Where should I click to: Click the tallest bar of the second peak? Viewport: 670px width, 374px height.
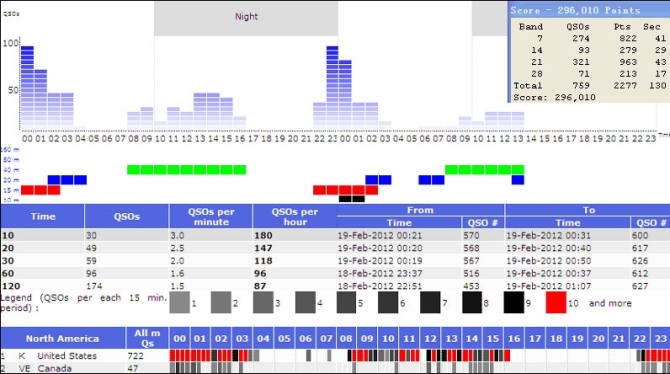click(x=332, y=86)
